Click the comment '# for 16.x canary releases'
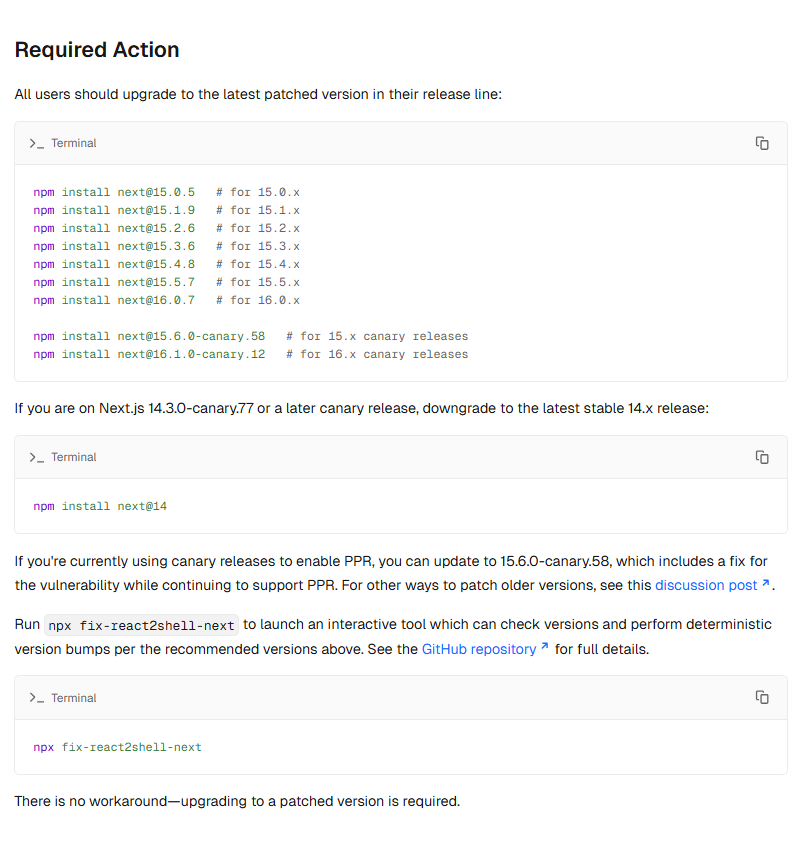Screen dimensions: 796x856 click(377, 354)
